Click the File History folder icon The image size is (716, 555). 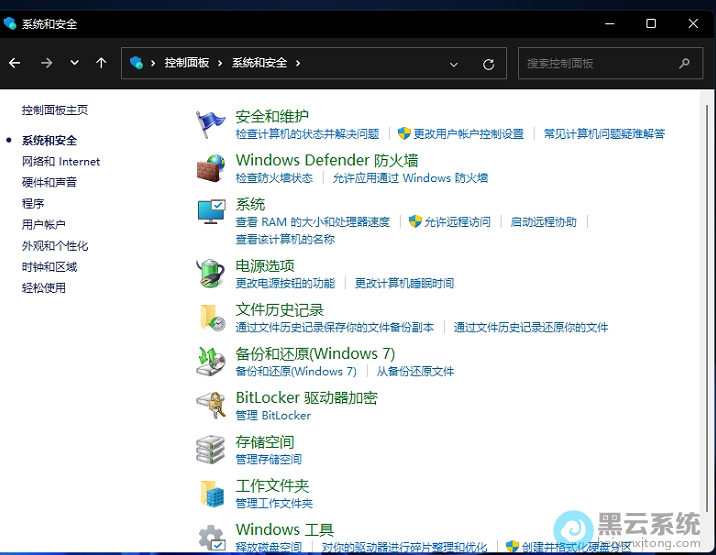click(211, 317)
